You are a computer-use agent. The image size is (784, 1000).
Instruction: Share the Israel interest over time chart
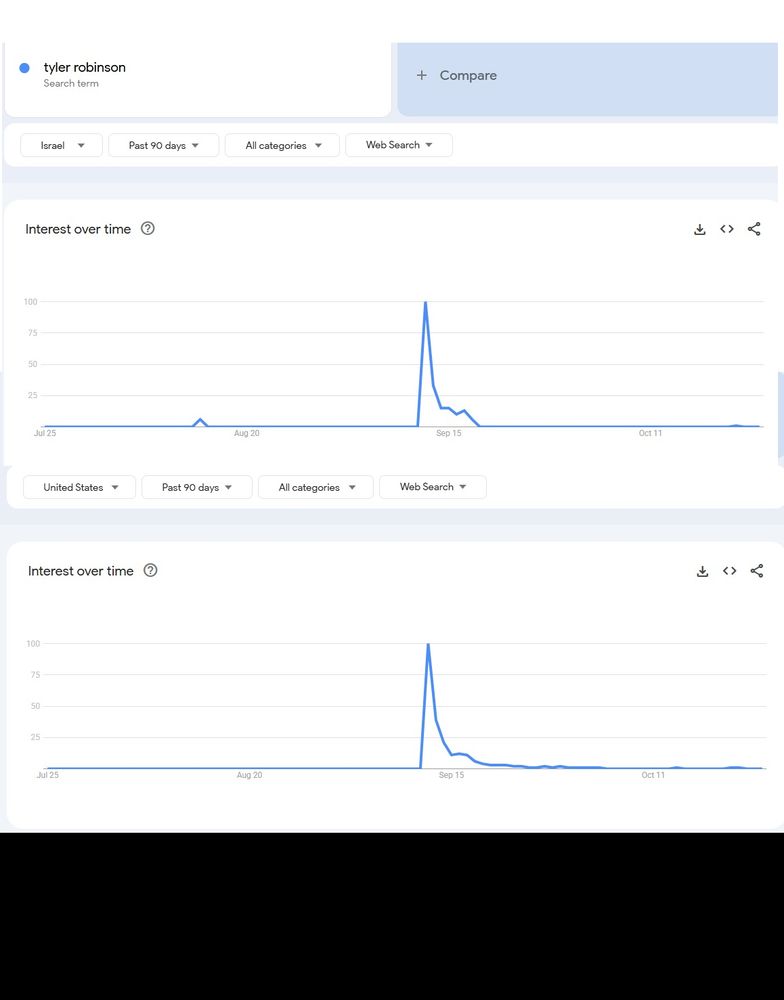pyautogui.click(x=754, y=229)
